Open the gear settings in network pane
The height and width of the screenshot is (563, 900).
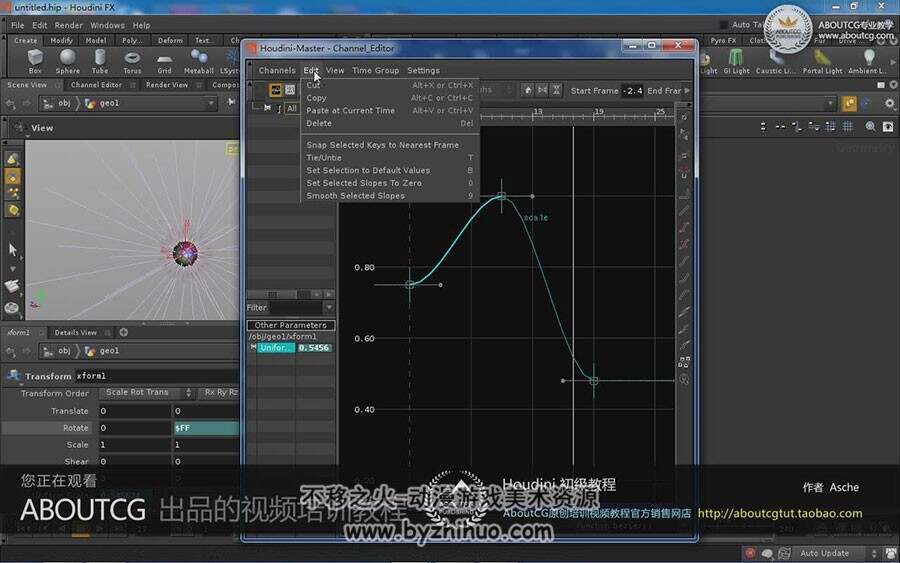tap(890, 103)
